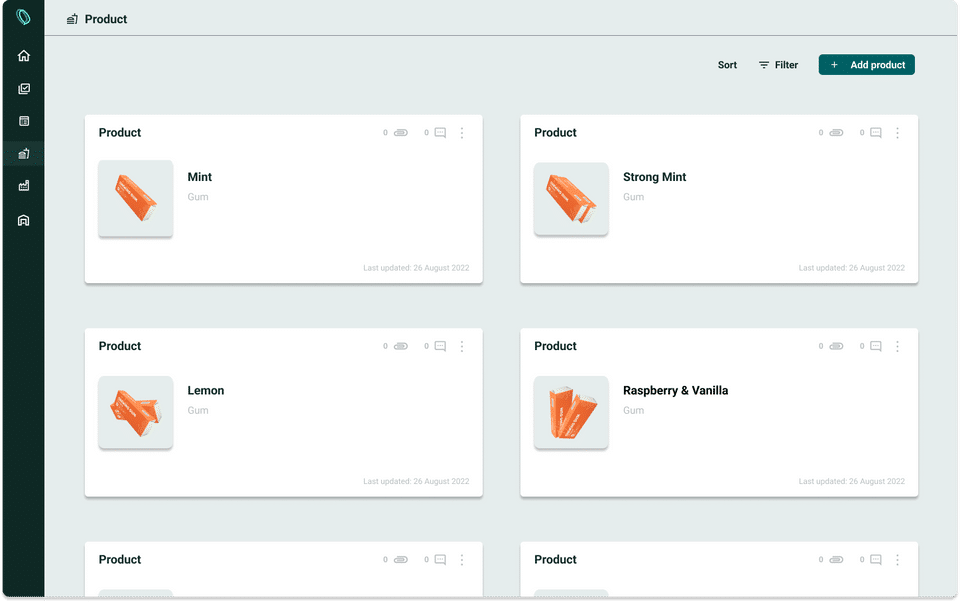Open the checklist tasks sidebar icon
The height and width of the screenshot is (602, 960).
pos(24,89)
